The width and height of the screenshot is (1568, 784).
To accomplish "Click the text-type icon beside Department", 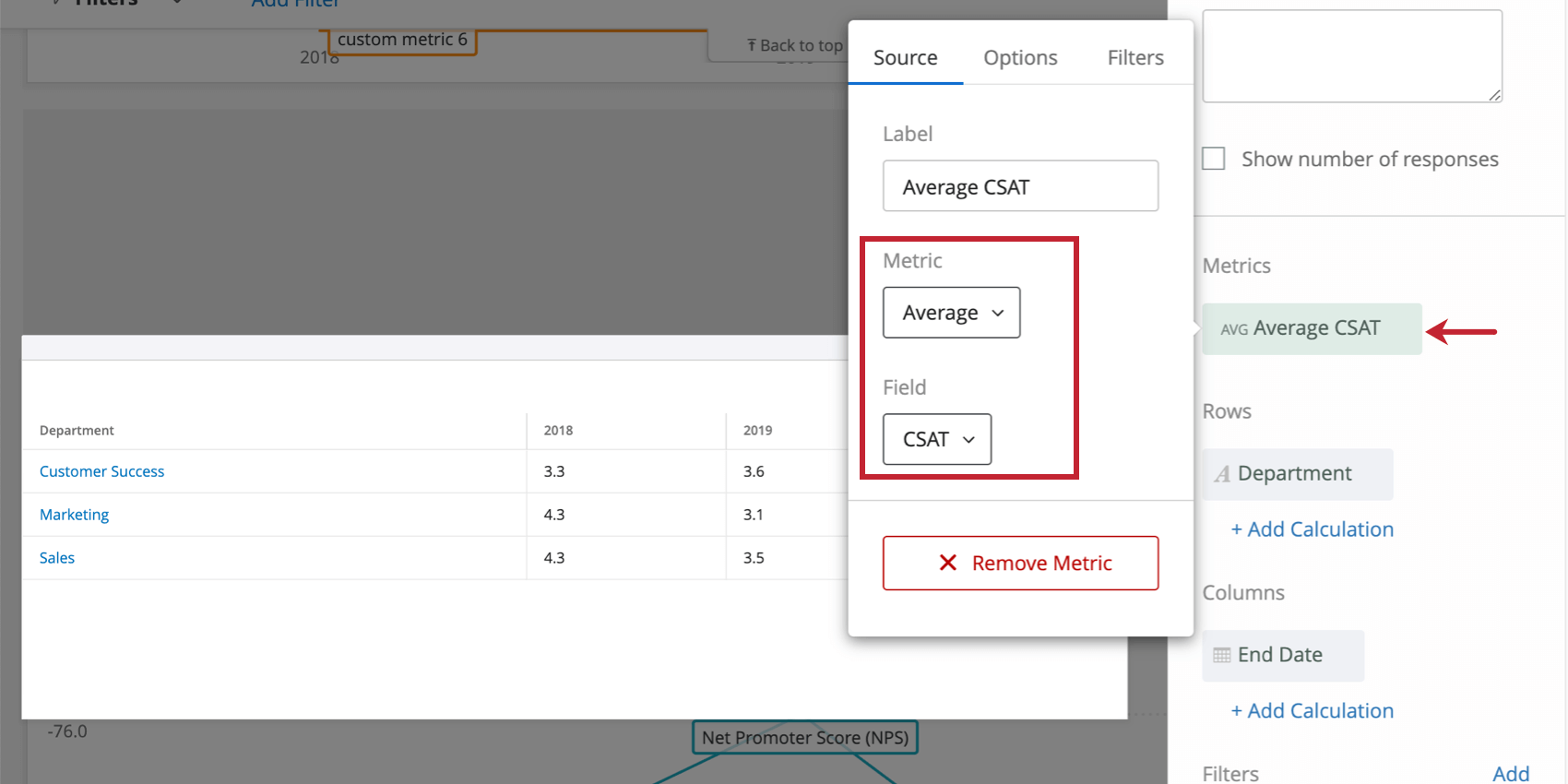I will pos(1222,474).
